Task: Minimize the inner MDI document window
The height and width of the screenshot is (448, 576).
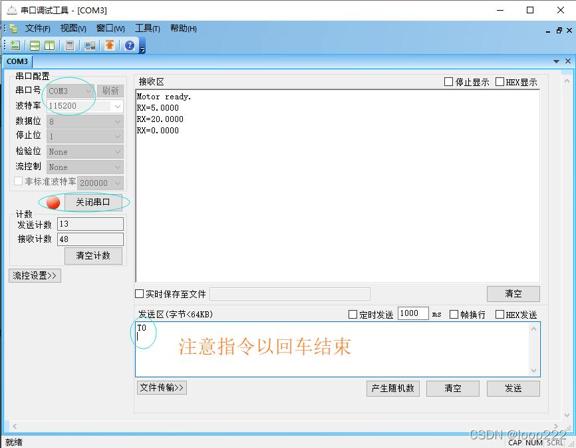Action: (x=548, y=32)
